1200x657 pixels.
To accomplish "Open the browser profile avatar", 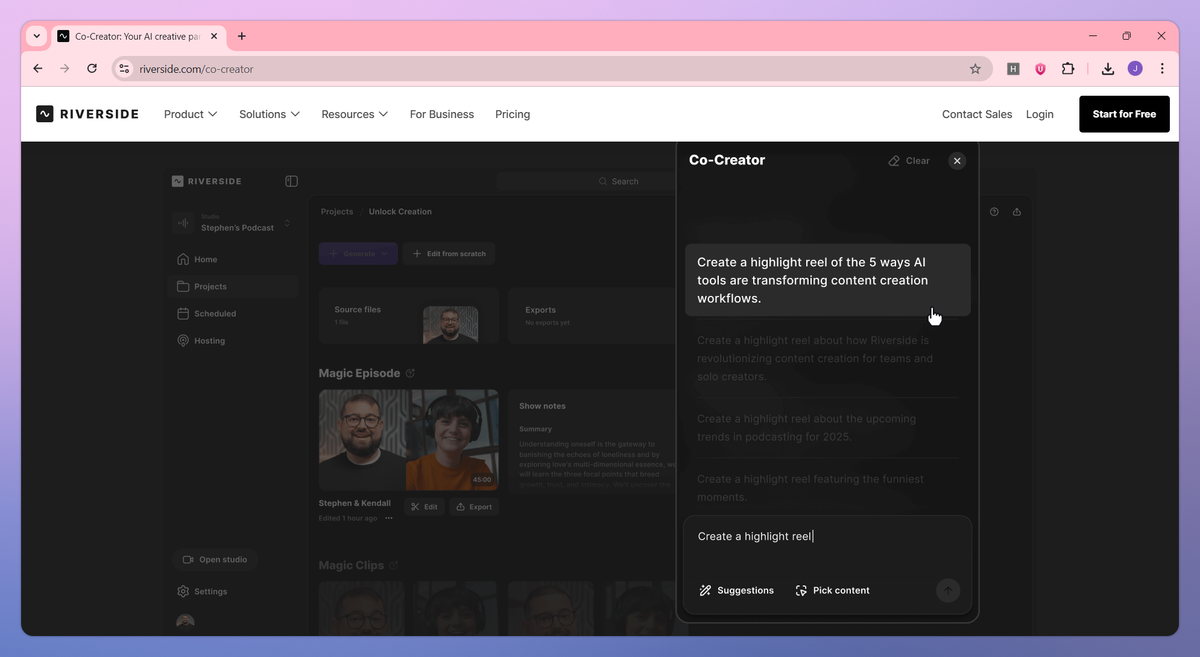I will click(x=1135, y=69).
